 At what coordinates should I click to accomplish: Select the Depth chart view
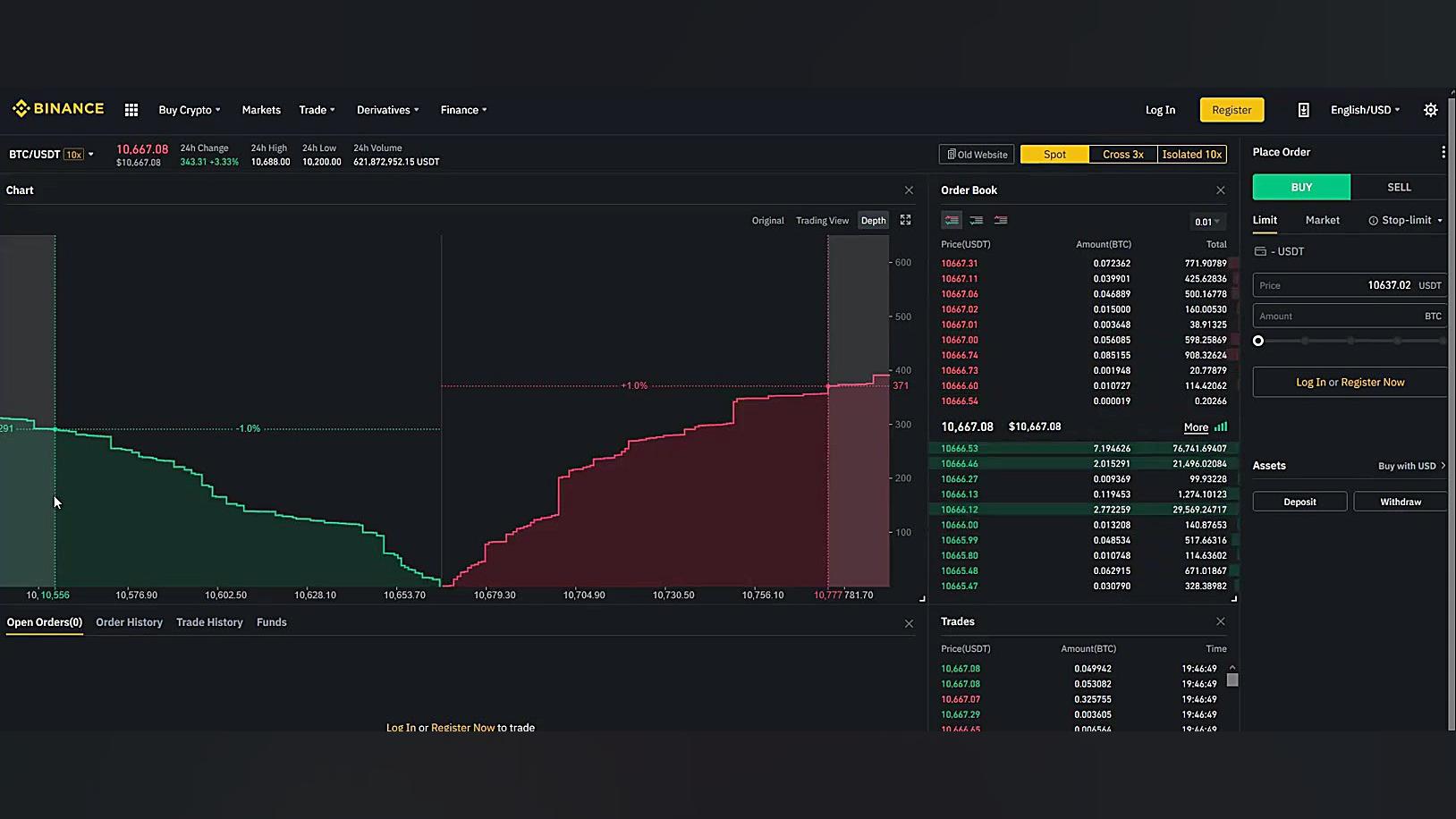873,221
